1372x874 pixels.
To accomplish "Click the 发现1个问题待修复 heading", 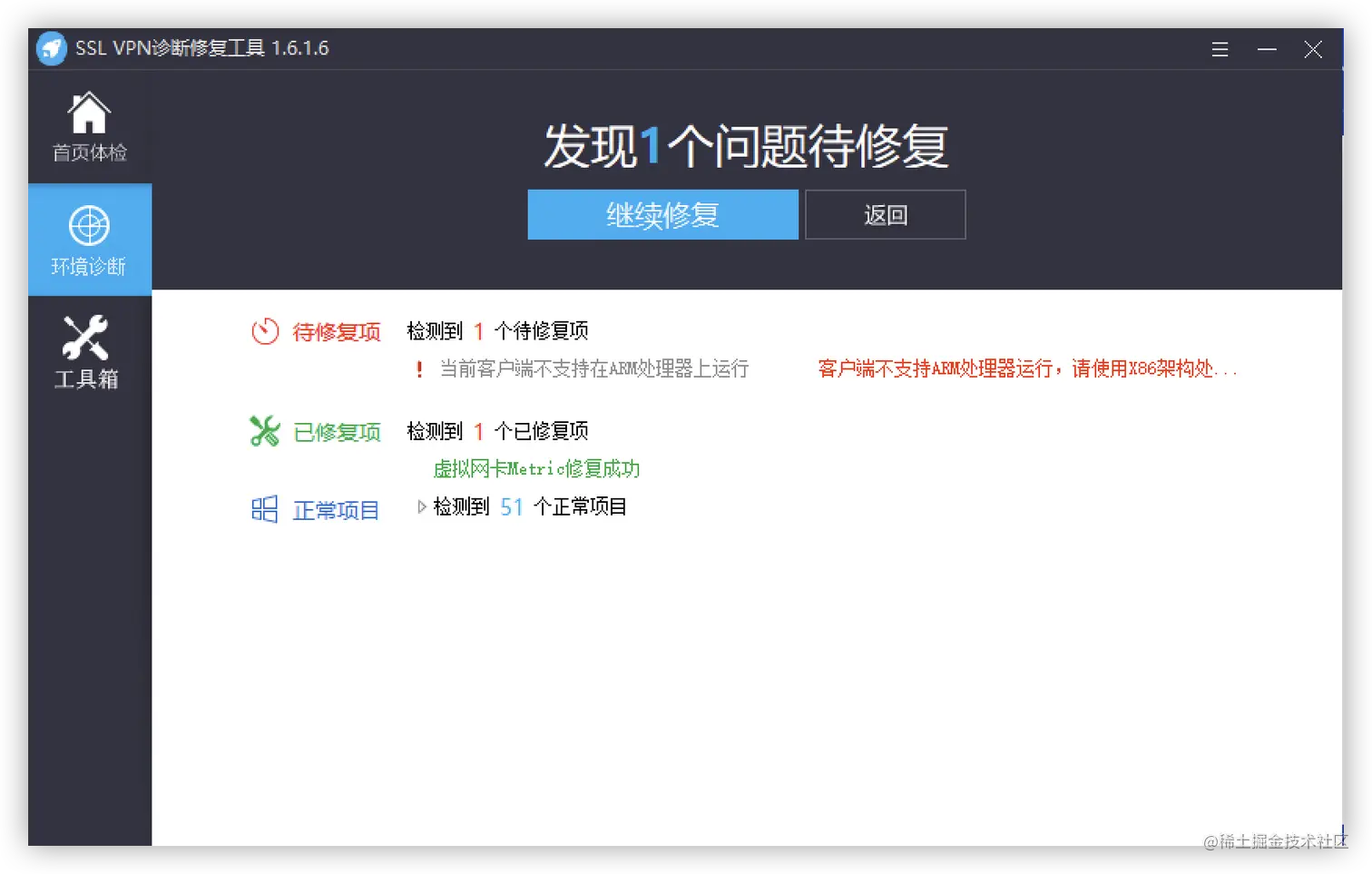I will [746, 146].
